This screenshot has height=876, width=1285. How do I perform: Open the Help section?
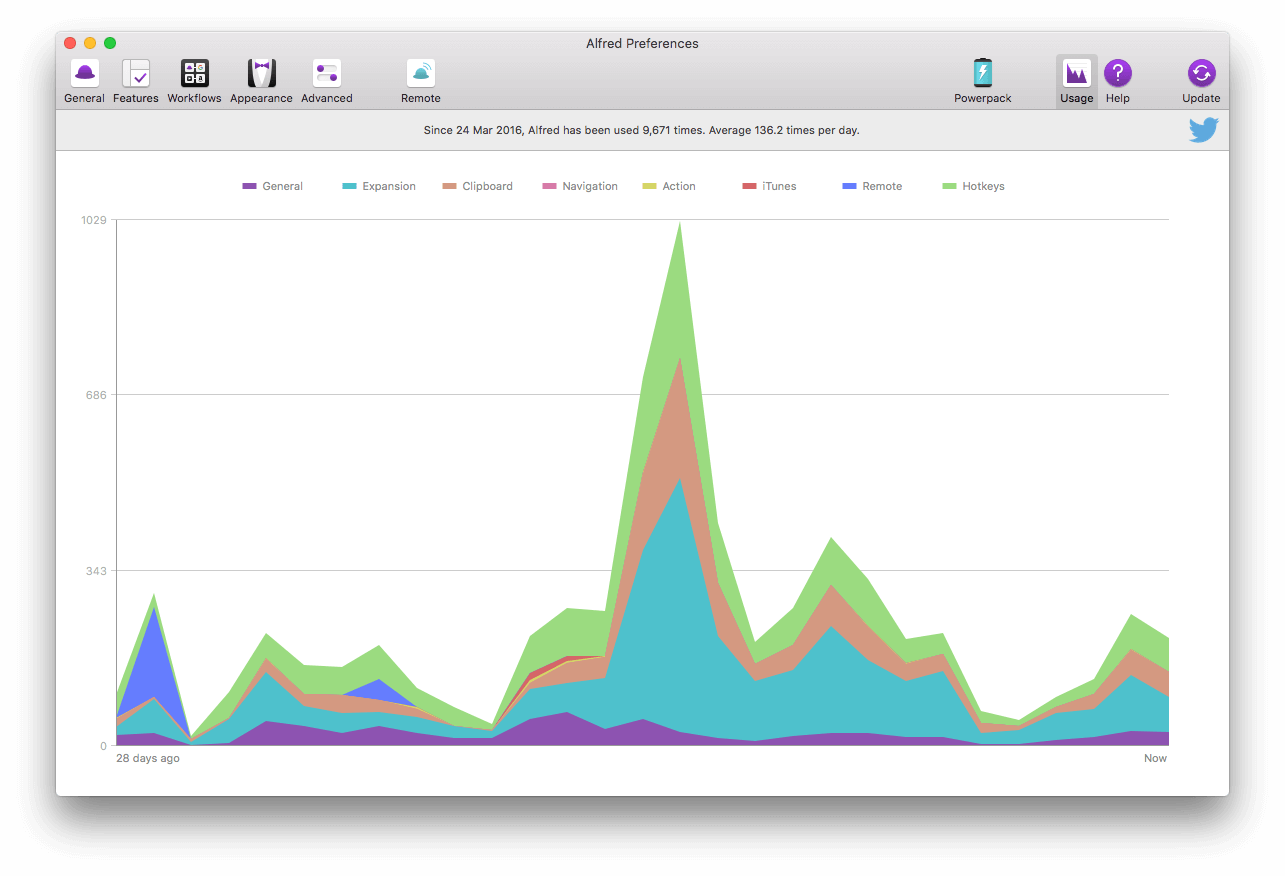(x=1117, y=81)
